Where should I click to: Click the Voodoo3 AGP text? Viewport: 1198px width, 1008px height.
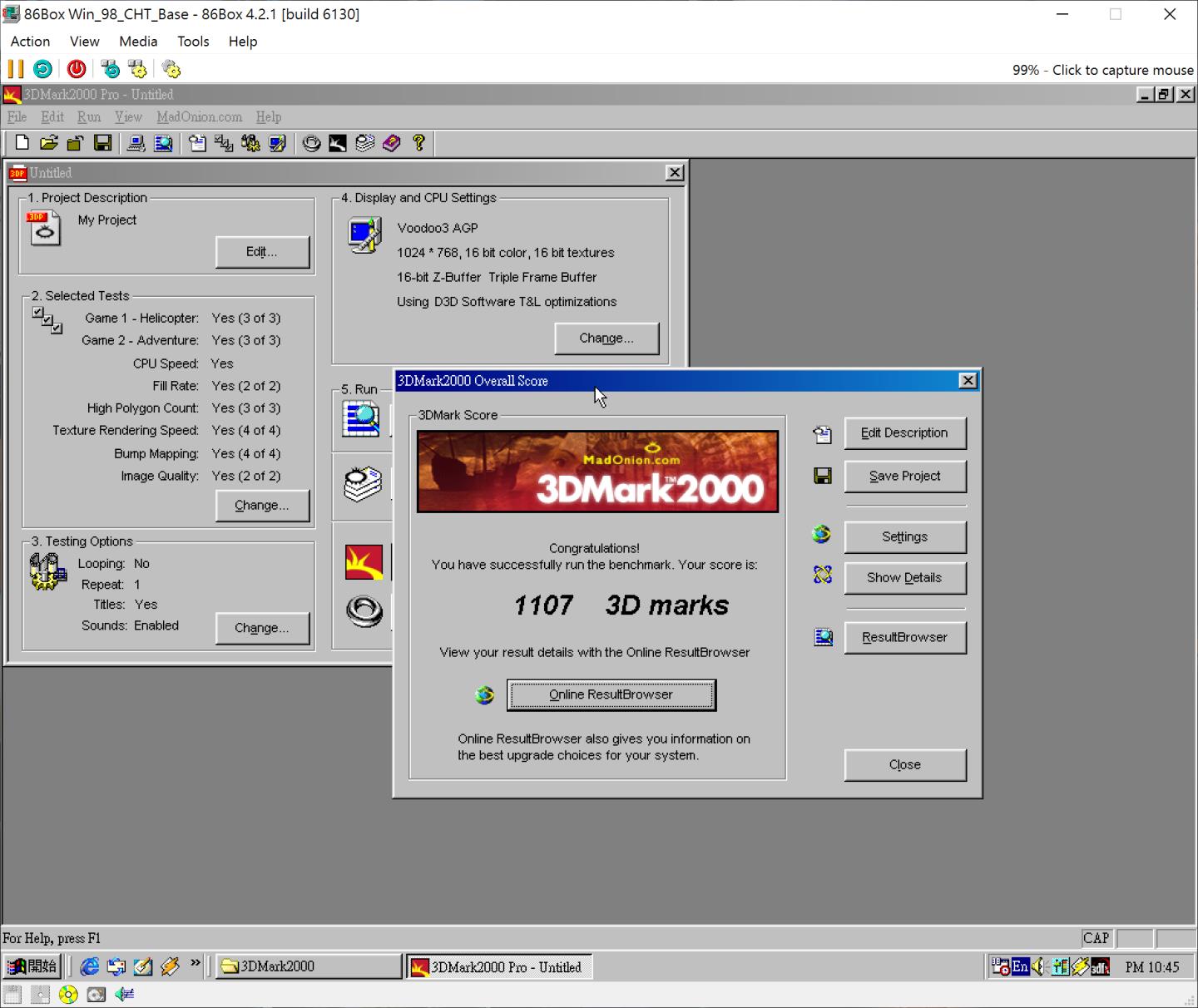tap(438, 228)
